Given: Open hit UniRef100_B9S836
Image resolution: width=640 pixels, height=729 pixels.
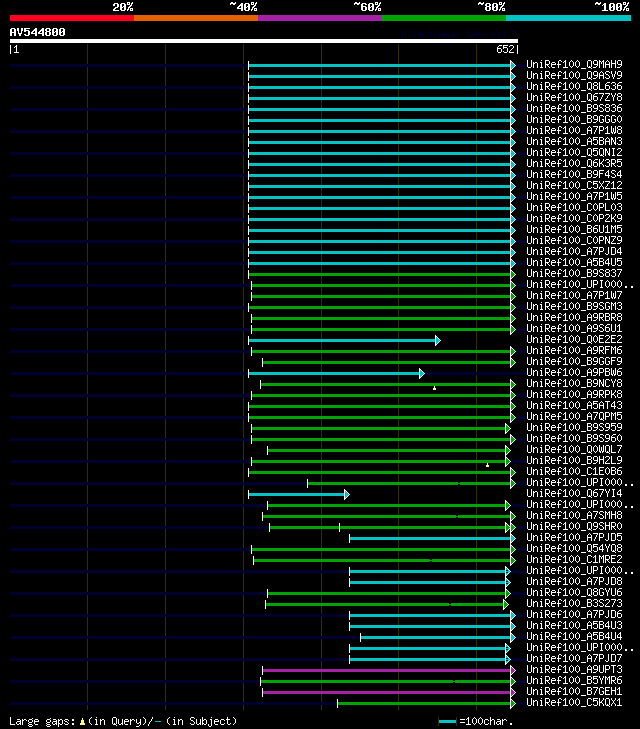Looking at the screenshot, I should pyautogui.click(x=574, y=108).
